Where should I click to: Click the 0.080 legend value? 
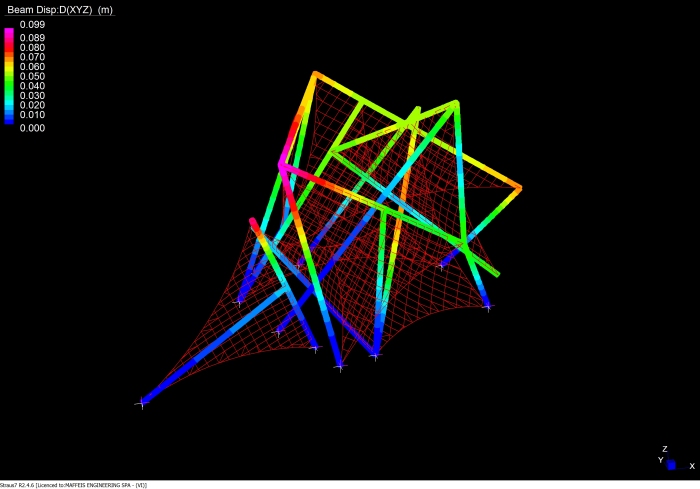click(x=32, y=47)
